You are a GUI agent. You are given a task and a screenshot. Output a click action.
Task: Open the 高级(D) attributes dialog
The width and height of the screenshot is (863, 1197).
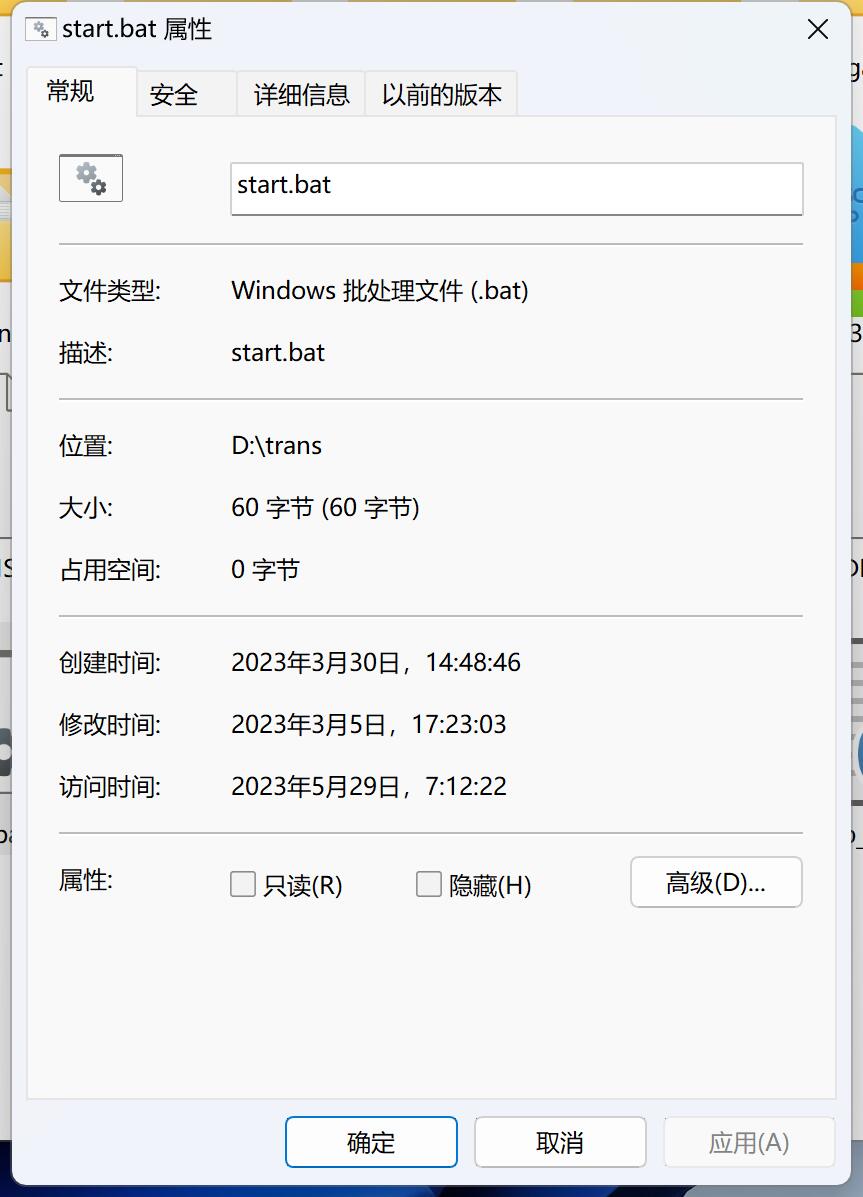pos(716,882)
